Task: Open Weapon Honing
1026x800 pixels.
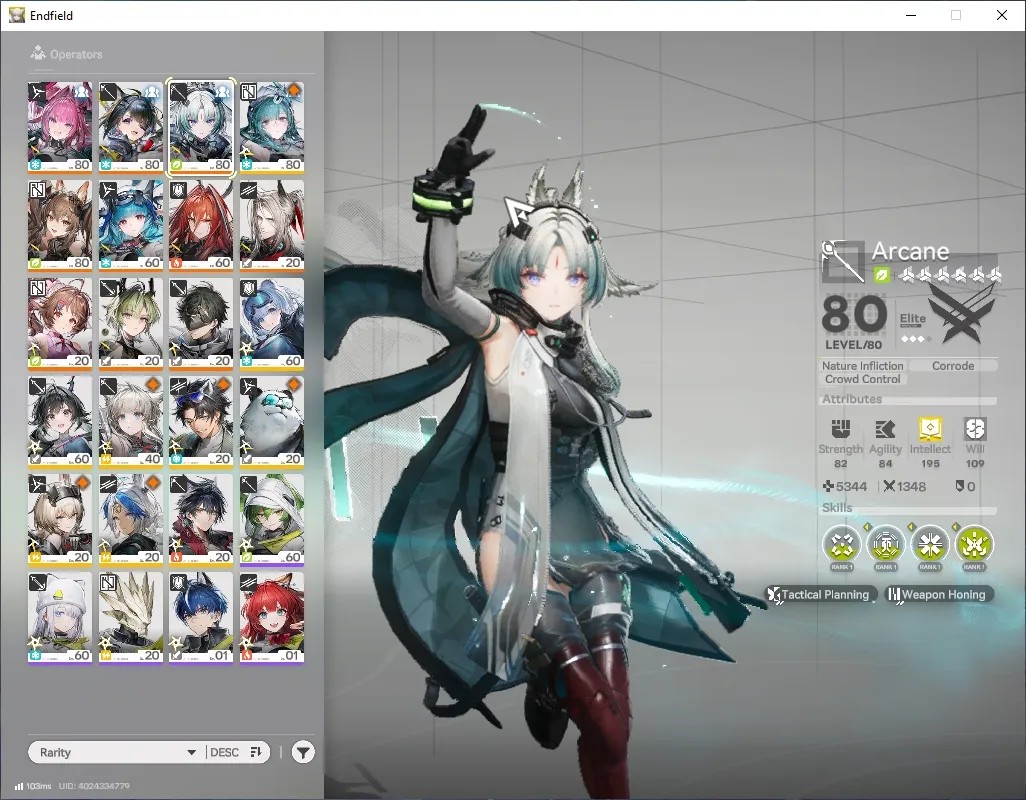Action: click(939, 594)
